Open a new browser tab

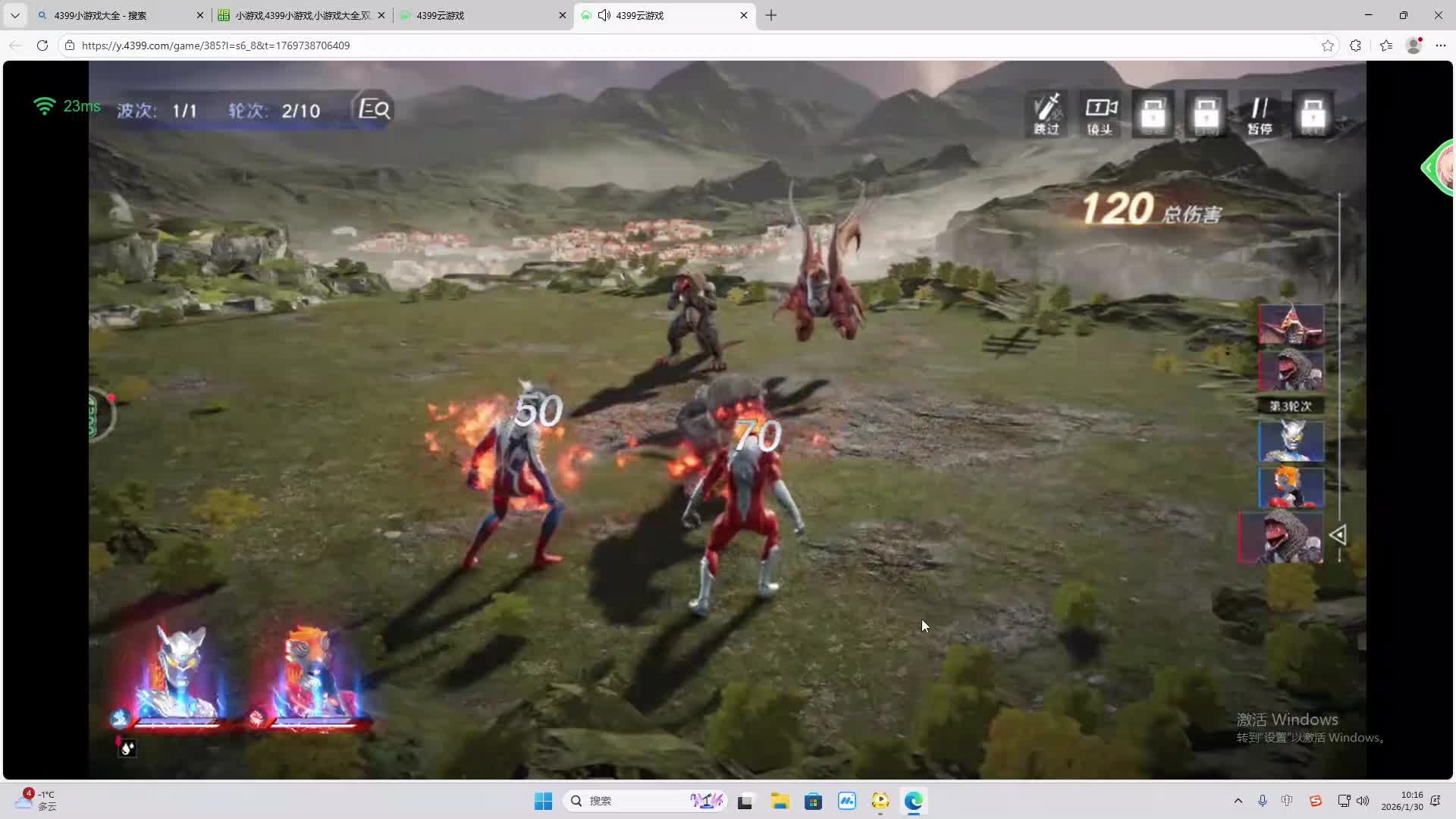[771, 15]
